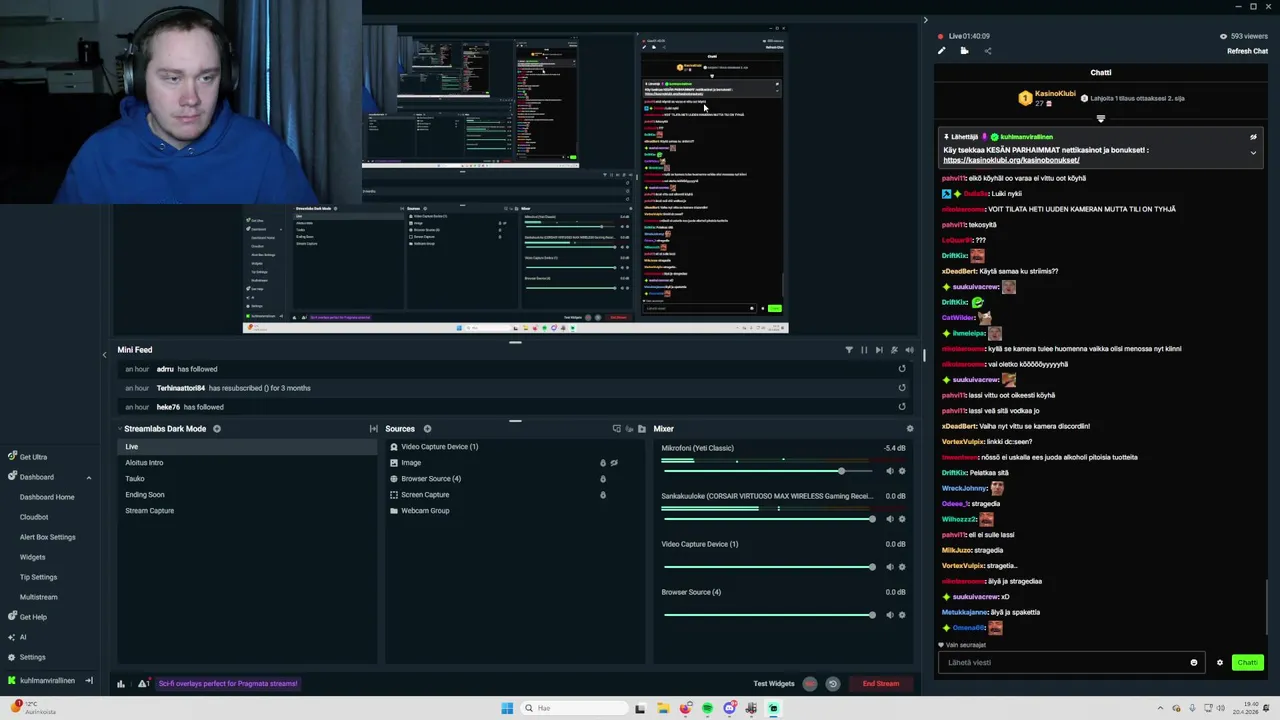Screen dimensions: 1280x720
Task: Replay the heke76 has followed alert
Action: click(x=902, y=407)
